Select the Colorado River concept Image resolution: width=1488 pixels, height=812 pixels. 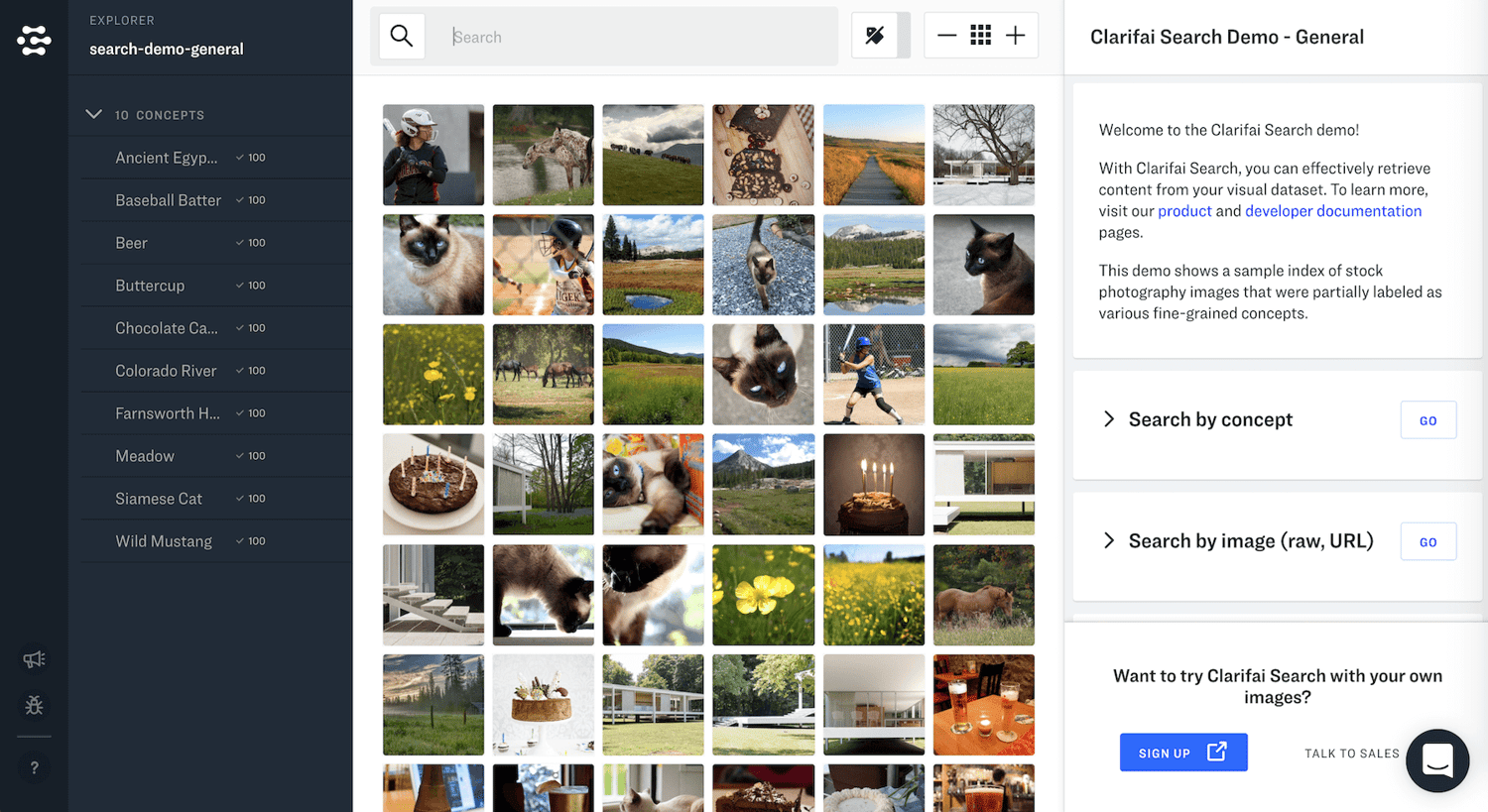tap(166, 371)
